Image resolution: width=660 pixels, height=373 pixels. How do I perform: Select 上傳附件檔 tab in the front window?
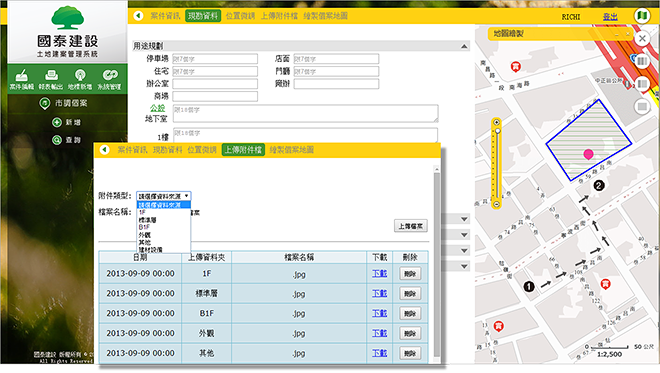(243, 150)
